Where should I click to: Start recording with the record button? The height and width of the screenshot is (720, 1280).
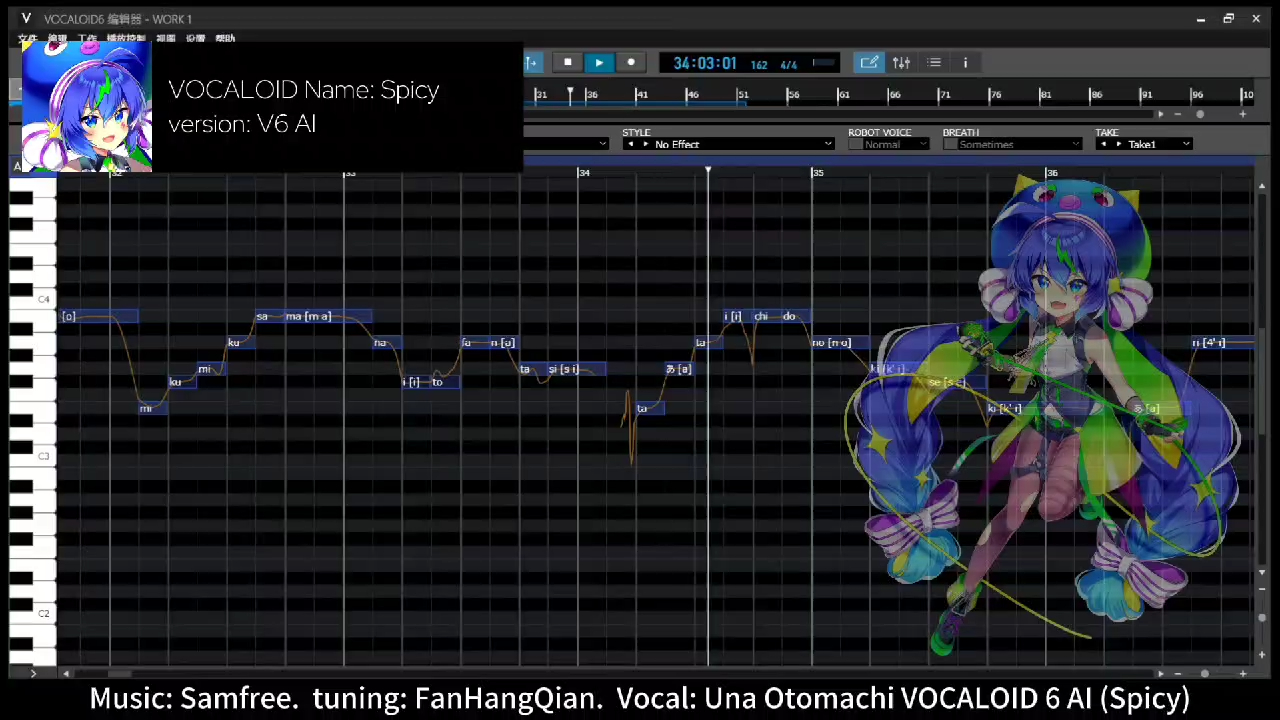[x=631, y=62]
